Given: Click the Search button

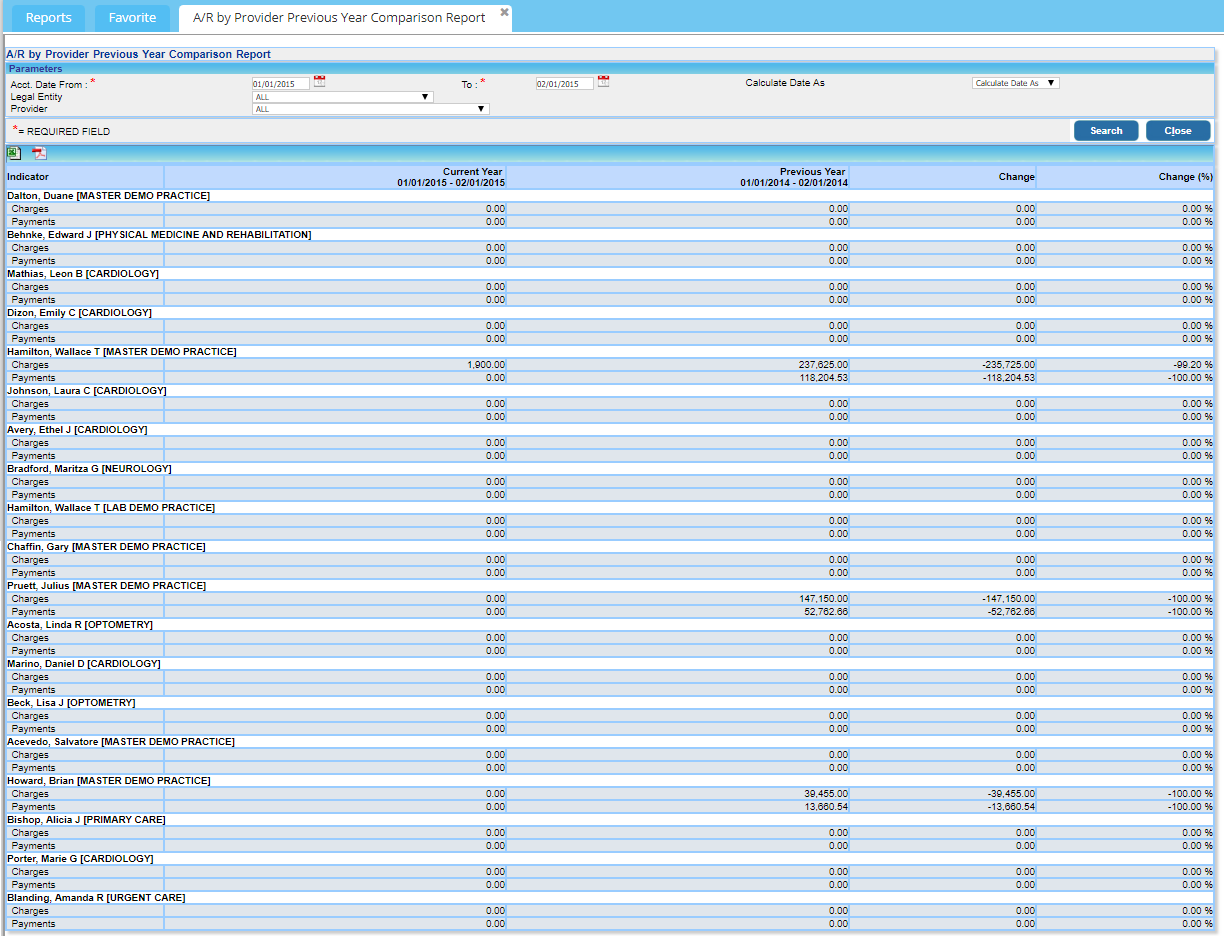Looking at the screenshot, I should (1105, 131).
